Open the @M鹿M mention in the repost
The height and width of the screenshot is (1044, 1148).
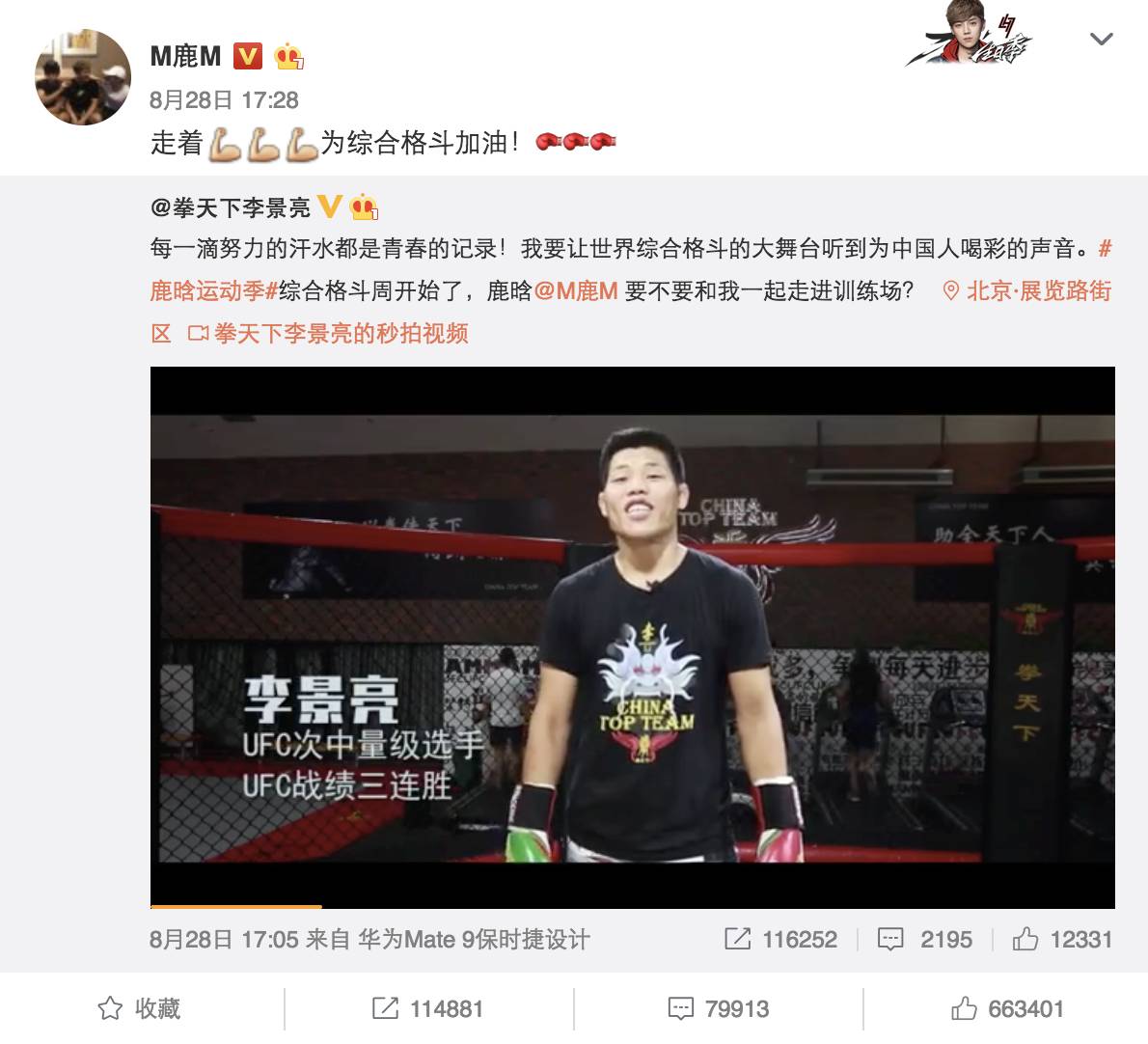click(576, 291)
